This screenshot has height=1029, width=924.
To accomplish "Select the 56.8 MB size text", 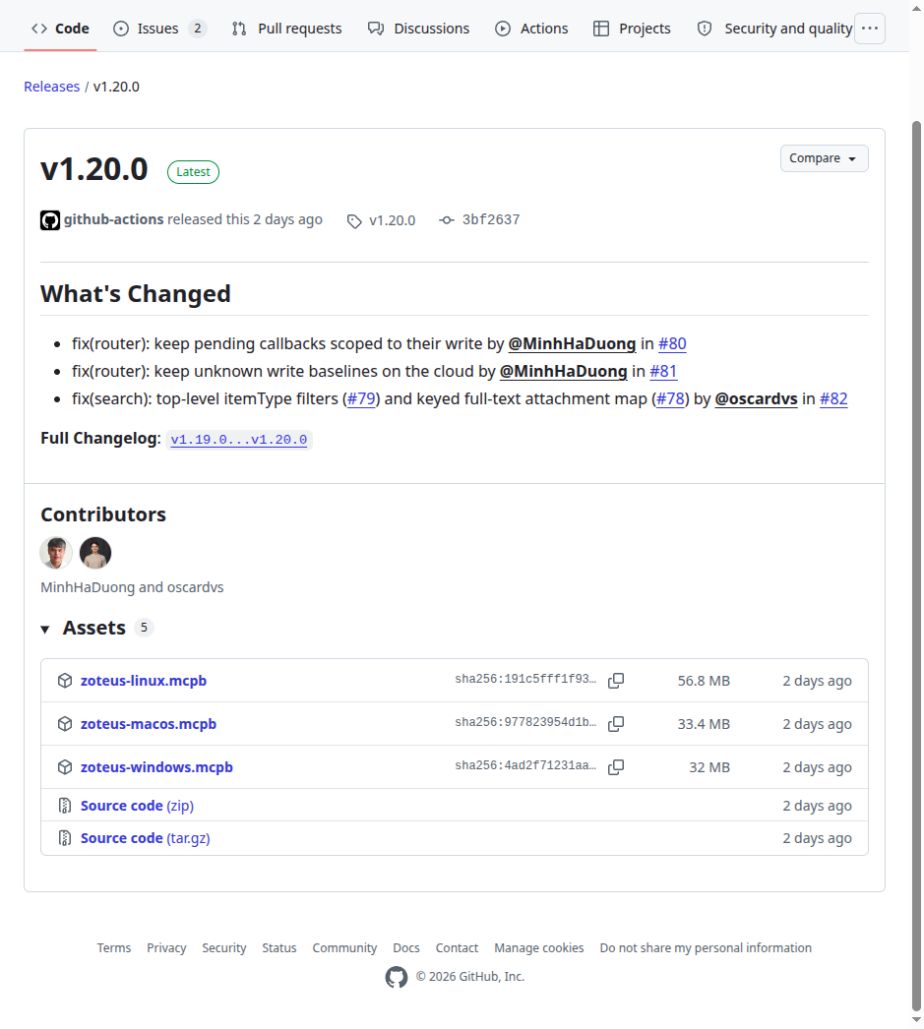I will click(704, 681).
